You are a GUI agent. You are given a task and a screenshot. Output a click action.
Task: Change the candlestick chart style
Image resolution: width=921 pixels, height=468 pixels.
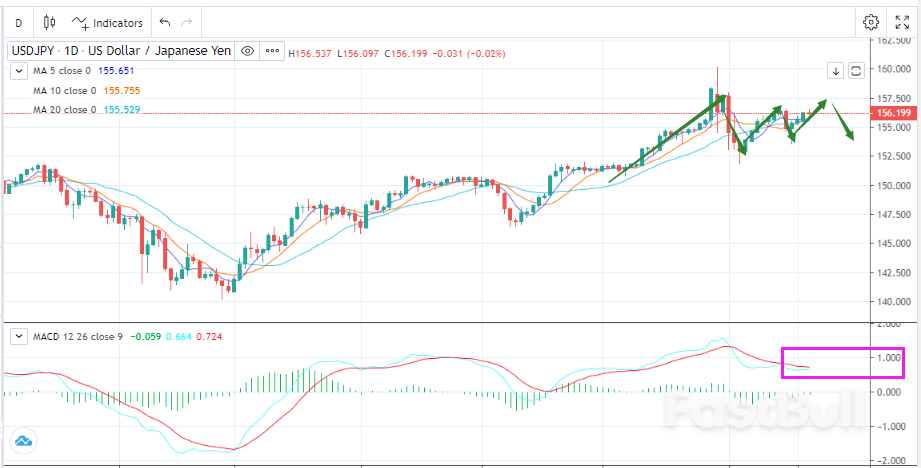(50, 23)
